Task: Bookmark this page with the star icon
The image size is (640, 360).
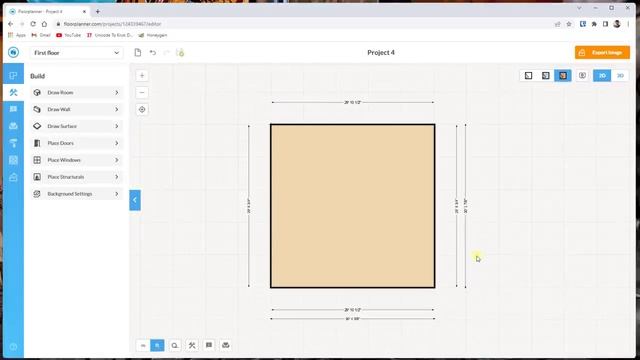Action: [569, 24]
